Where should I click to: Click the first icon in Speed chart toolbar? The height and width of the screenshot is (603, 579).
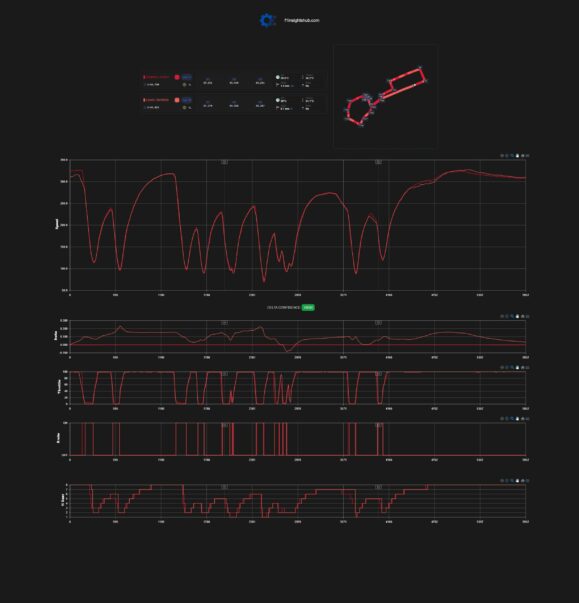point(502,156)
